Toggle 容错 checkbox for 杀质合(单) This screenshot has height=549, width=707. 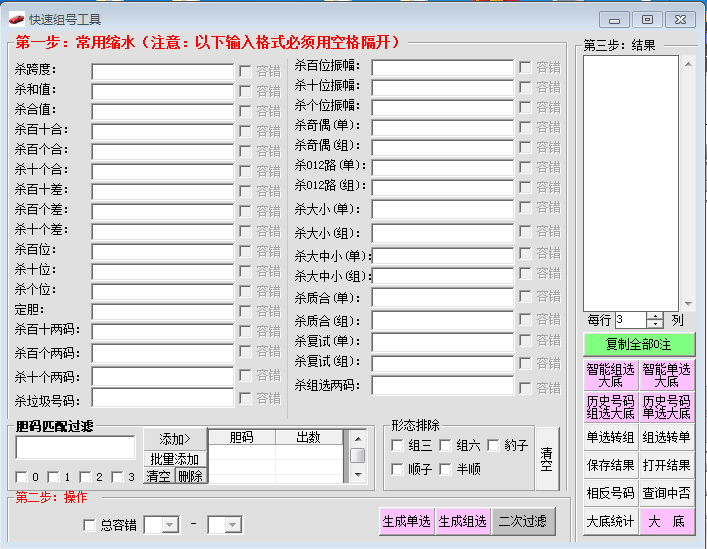click(525, 297)
